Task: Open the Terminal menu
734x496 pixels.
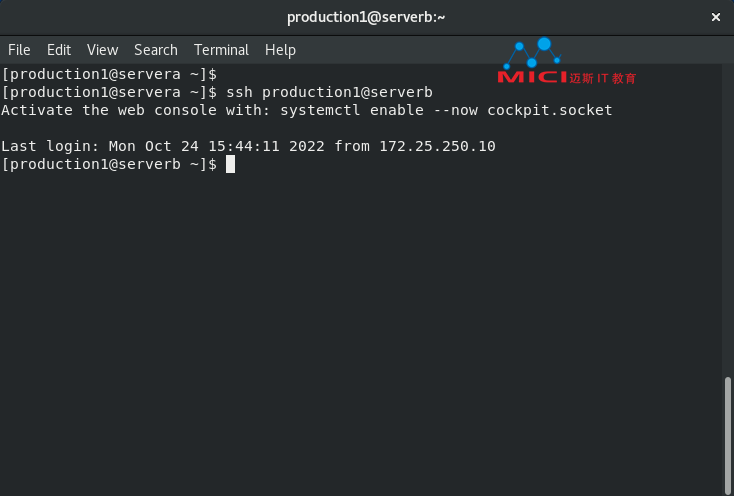Action: [x=221, y=50]
